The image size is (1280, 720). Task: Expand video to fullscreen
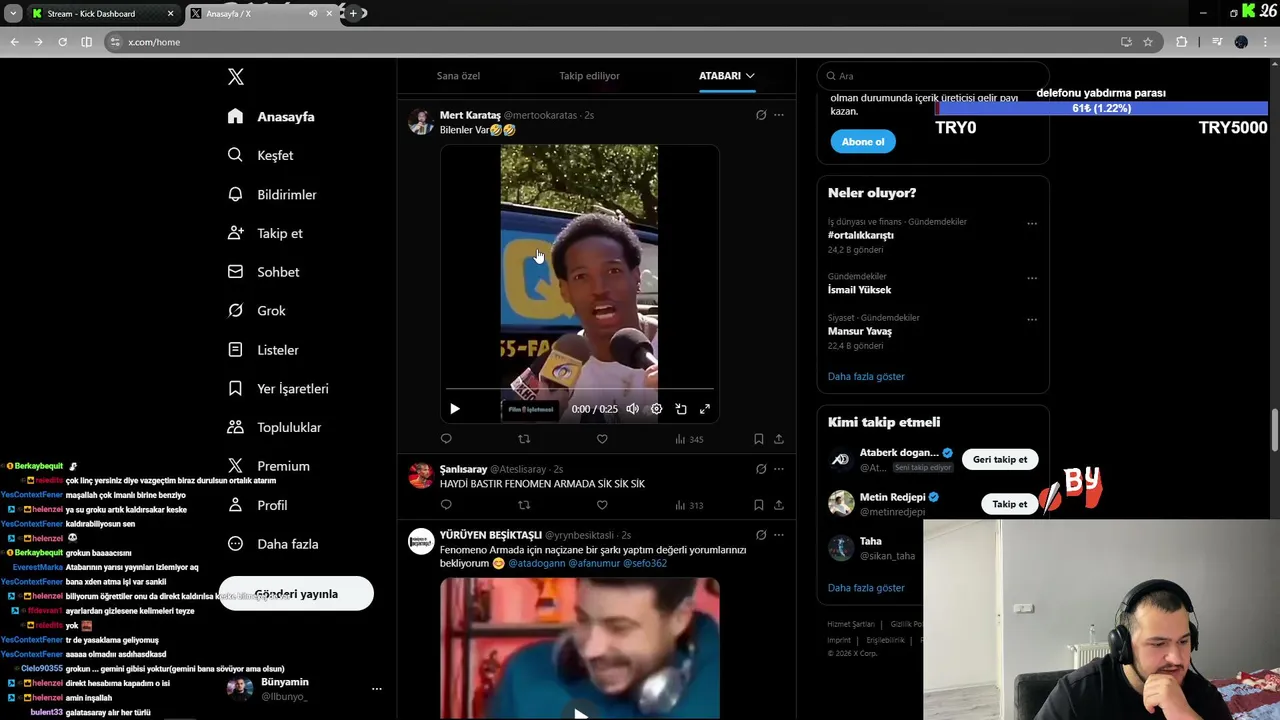(705, 409)
